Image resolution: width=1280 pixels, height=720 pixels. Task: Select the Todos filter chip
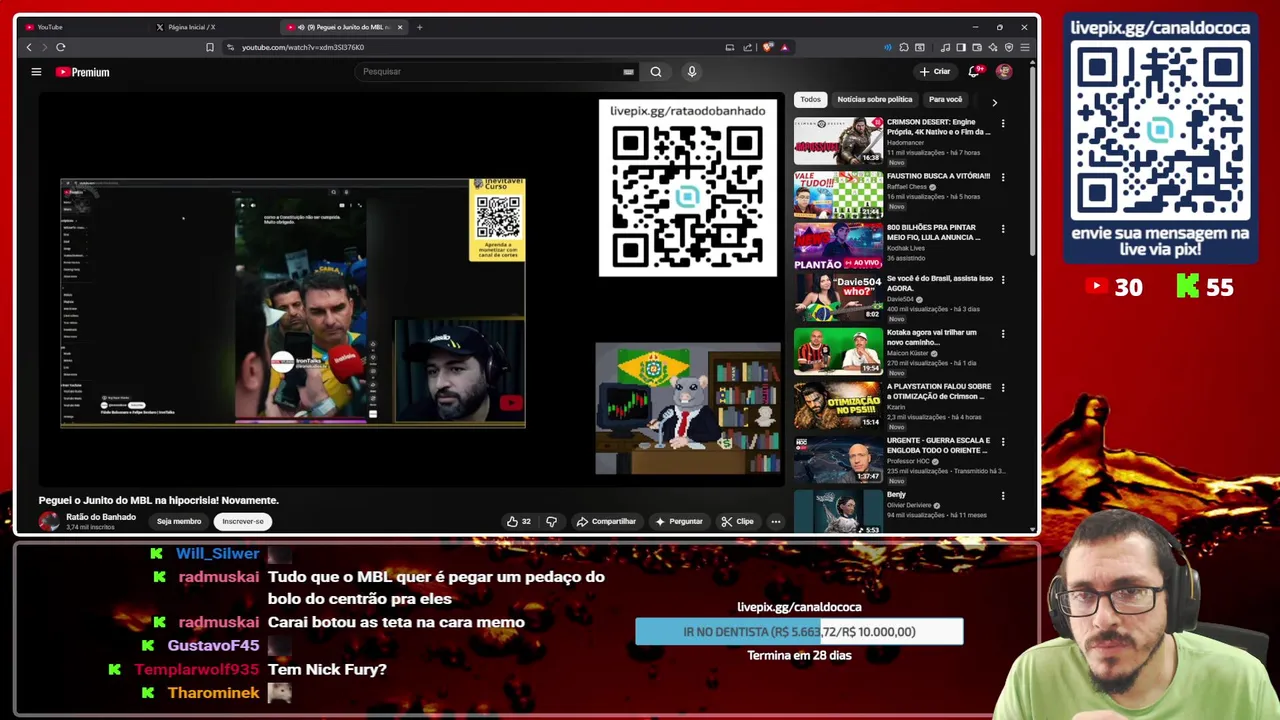click(x=810, y=100)
